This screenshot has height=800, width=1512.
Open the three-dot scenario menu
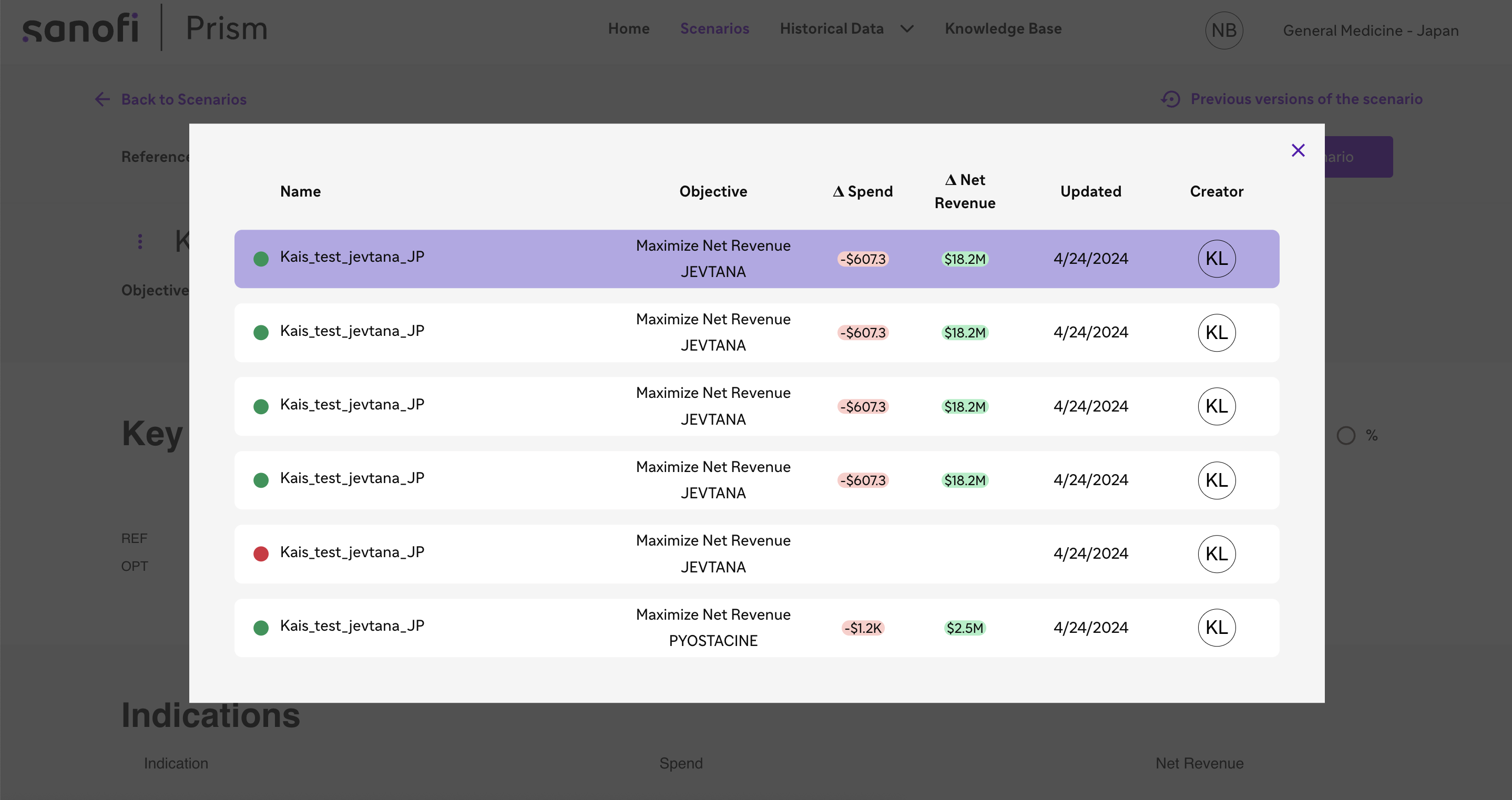[x=140, y=241]
